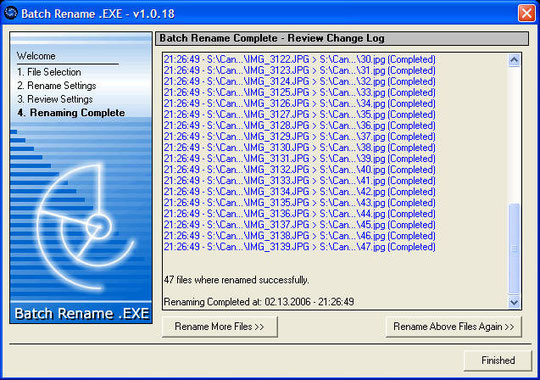
Task: Click the log scrollbar up arrow
Action: [x=514, y=60]
